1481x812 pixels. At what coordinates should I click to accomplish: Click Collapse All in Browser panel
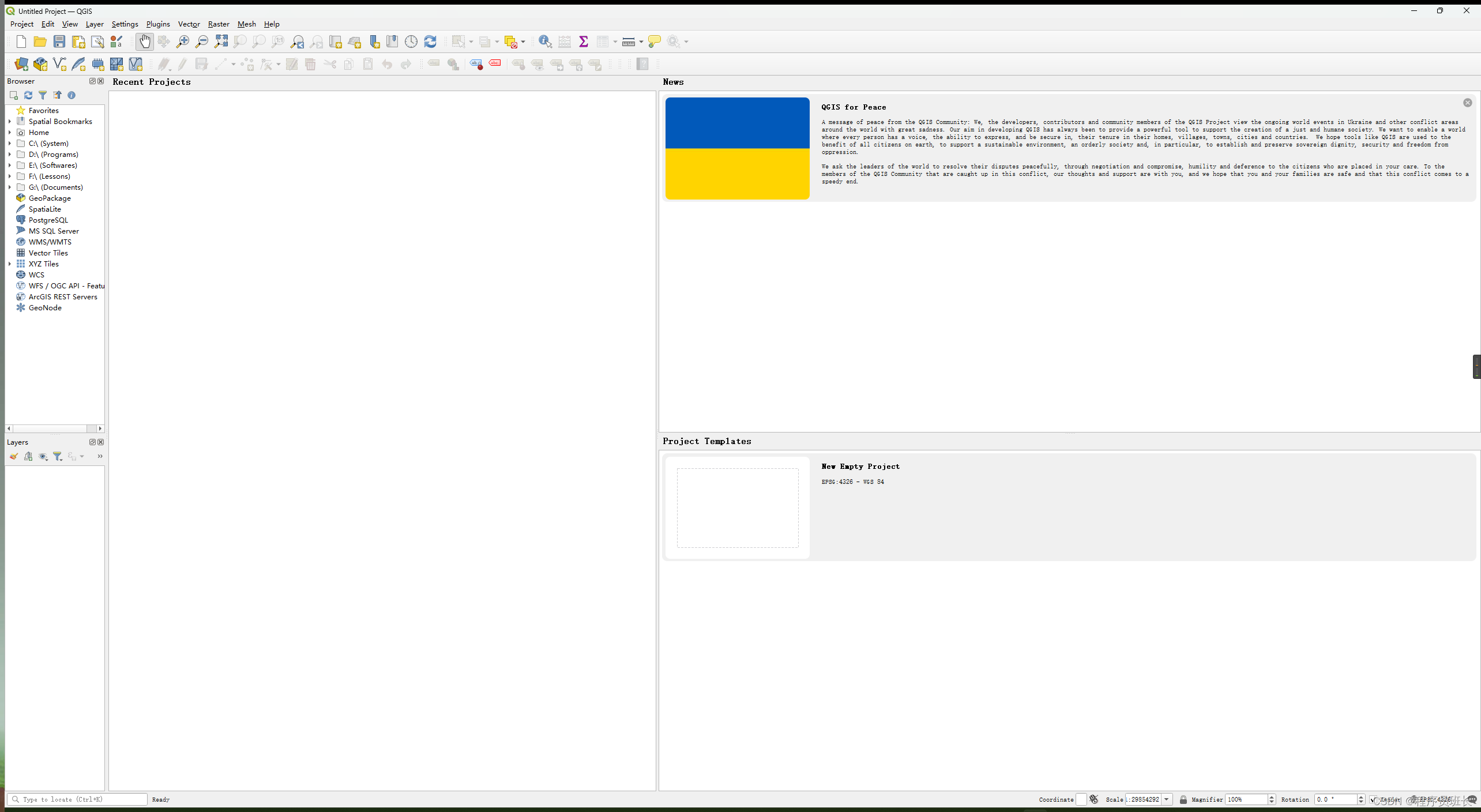tap(57, 95)
